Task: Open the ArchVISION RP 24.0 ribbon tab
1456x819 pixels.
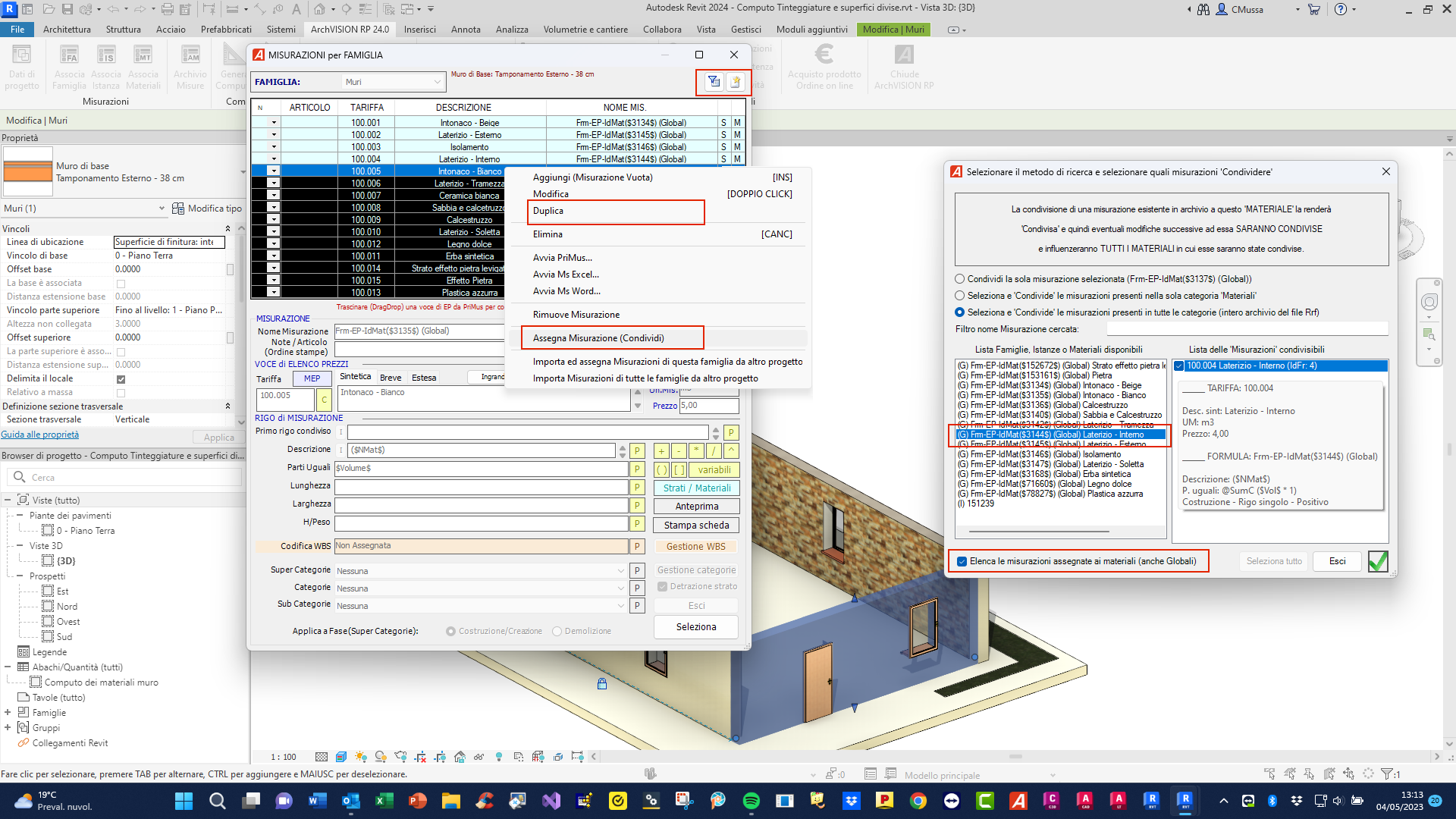Action: (350, 30)
